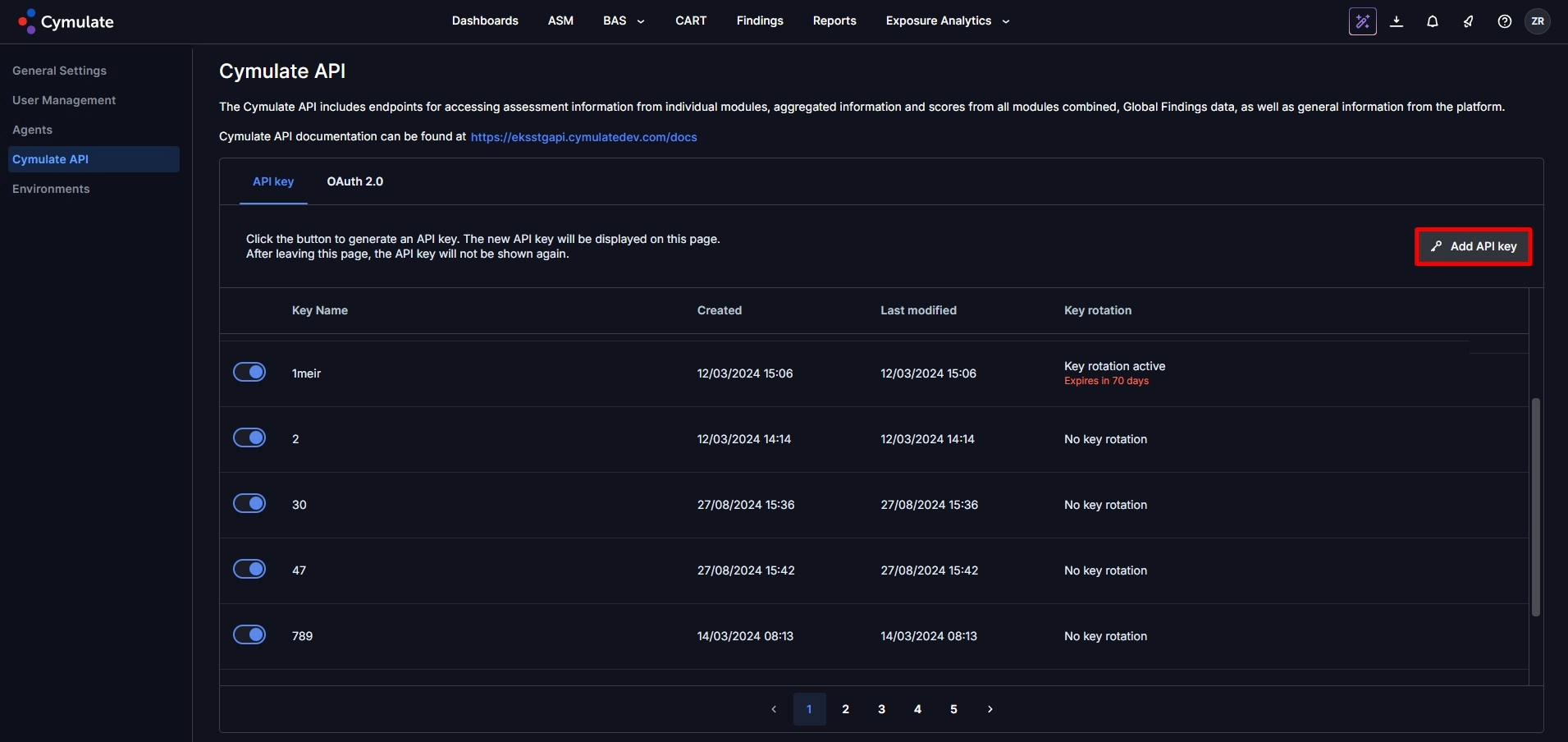Image resolution: width=1568 pixels, height=742 pixels.
Task: Switch to the OAuth 2.0 tab
Action: (x=355, y=181)
